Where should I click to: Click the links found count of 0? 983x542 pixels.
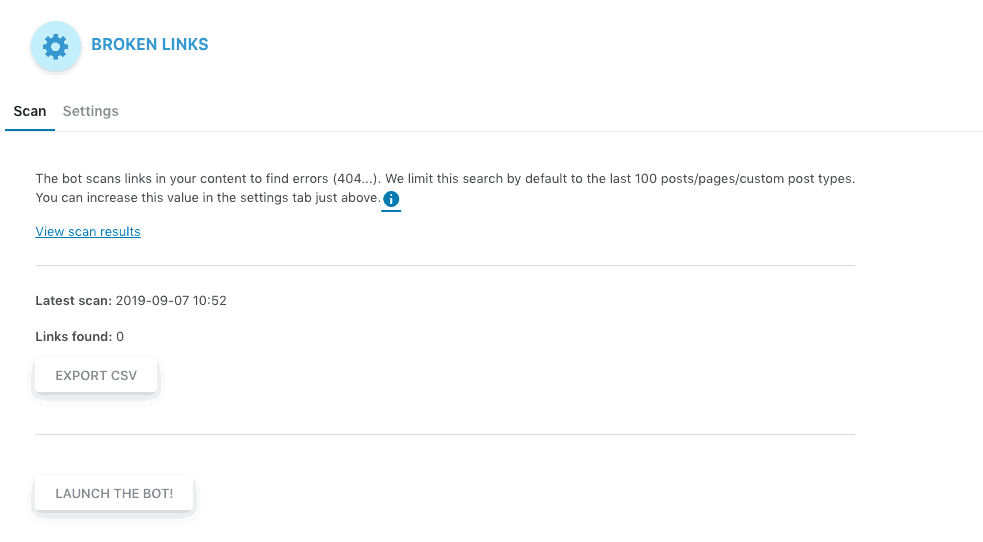point(120,337)
